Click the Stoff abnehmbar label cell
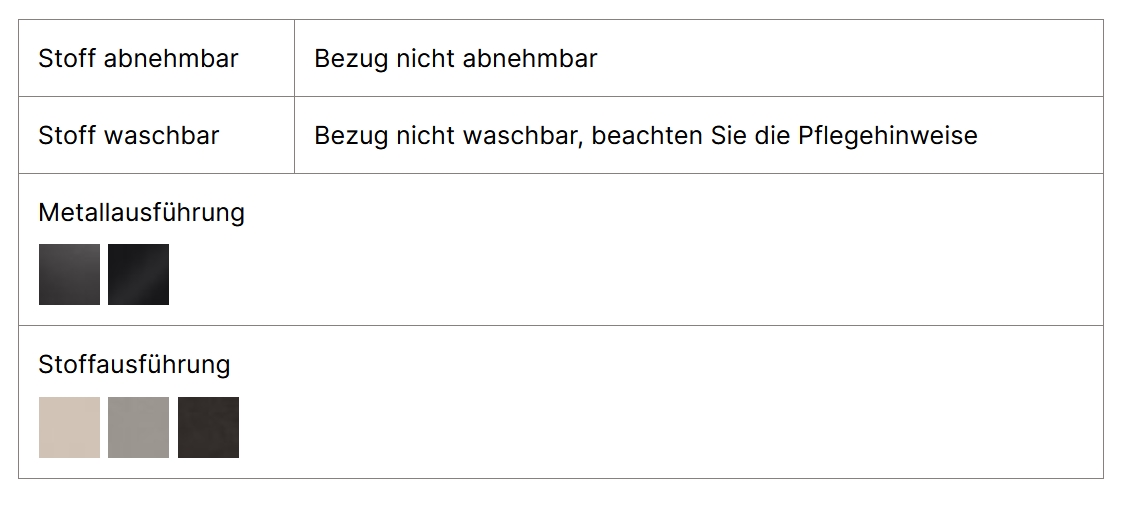 tap(156, 58)
